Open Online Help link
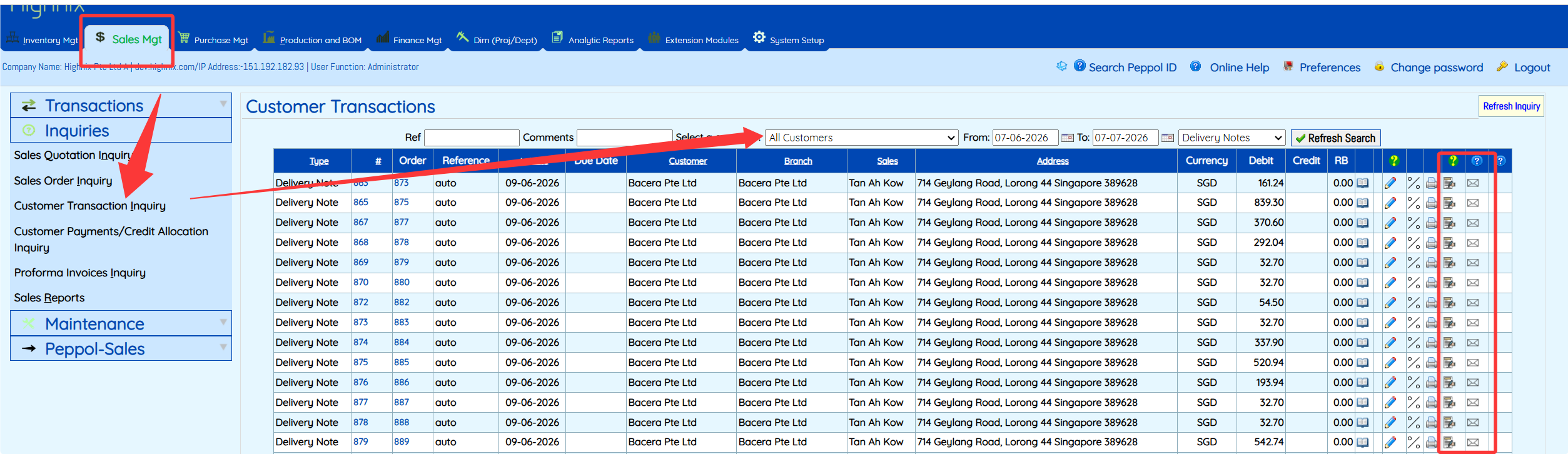The image size is (1568, 454). [x=1239, y=67]
